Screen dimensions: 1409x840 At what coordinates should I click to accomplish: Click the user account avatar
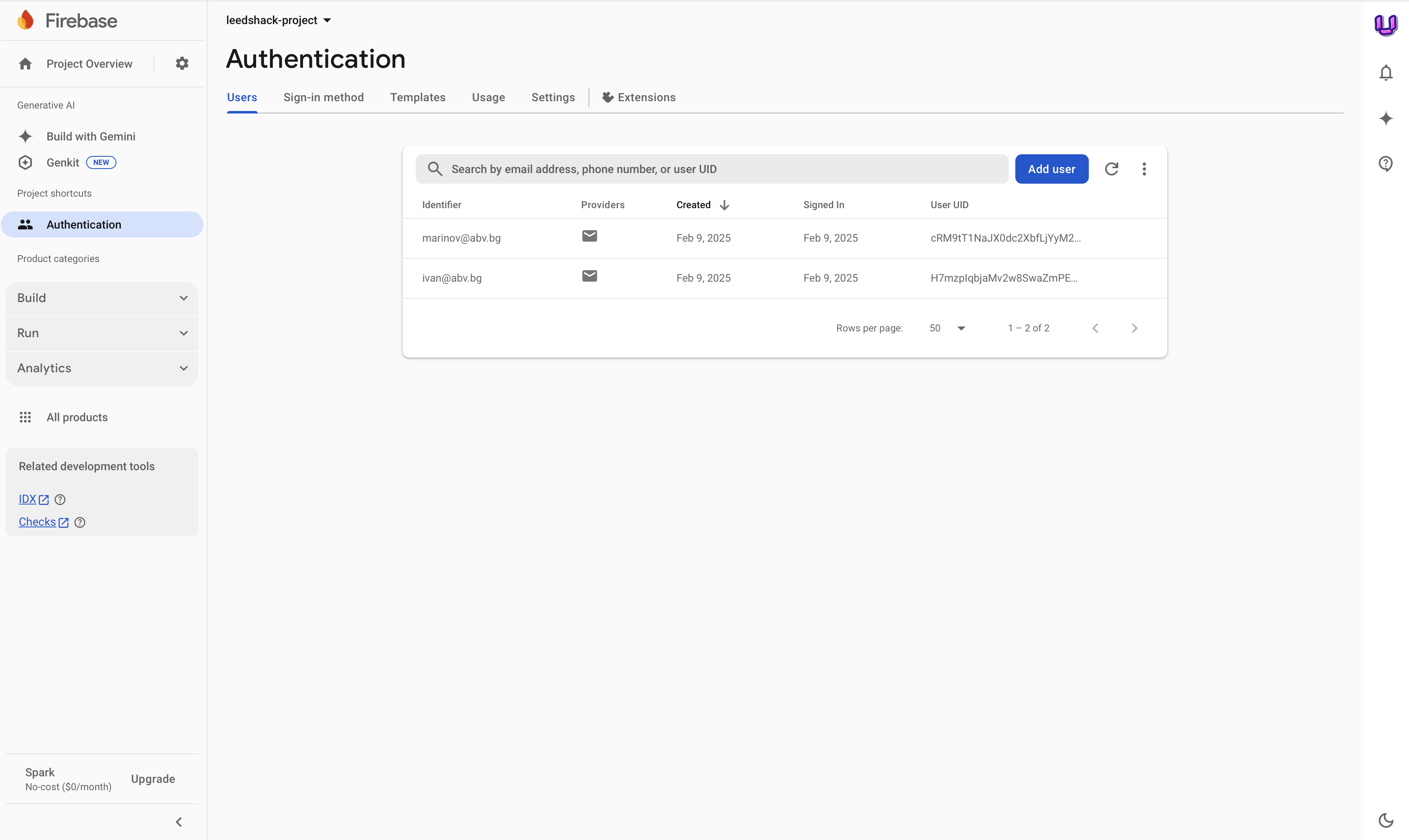point(1385,24)
